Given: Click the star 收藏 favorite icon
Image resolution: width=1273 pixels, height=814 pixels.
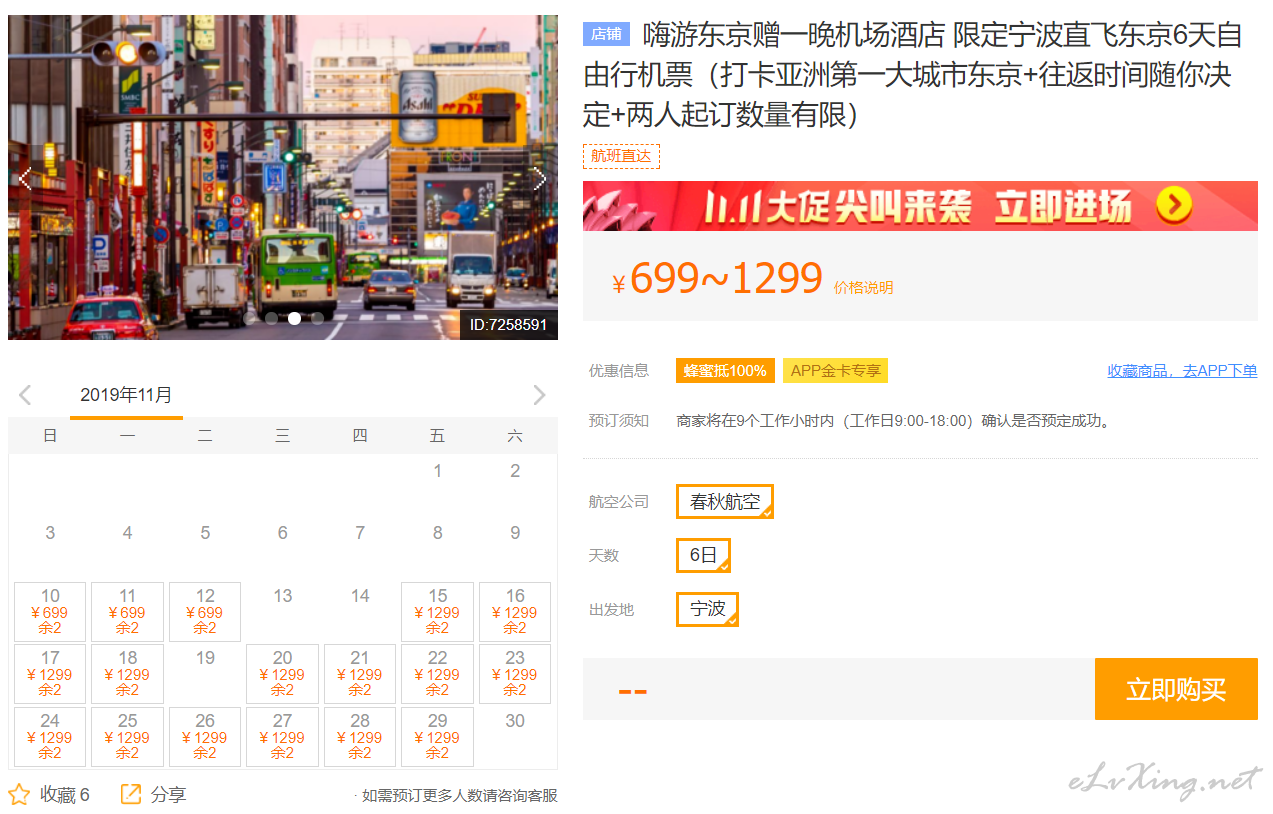Looking at the screenshot, I should point(19,795).
